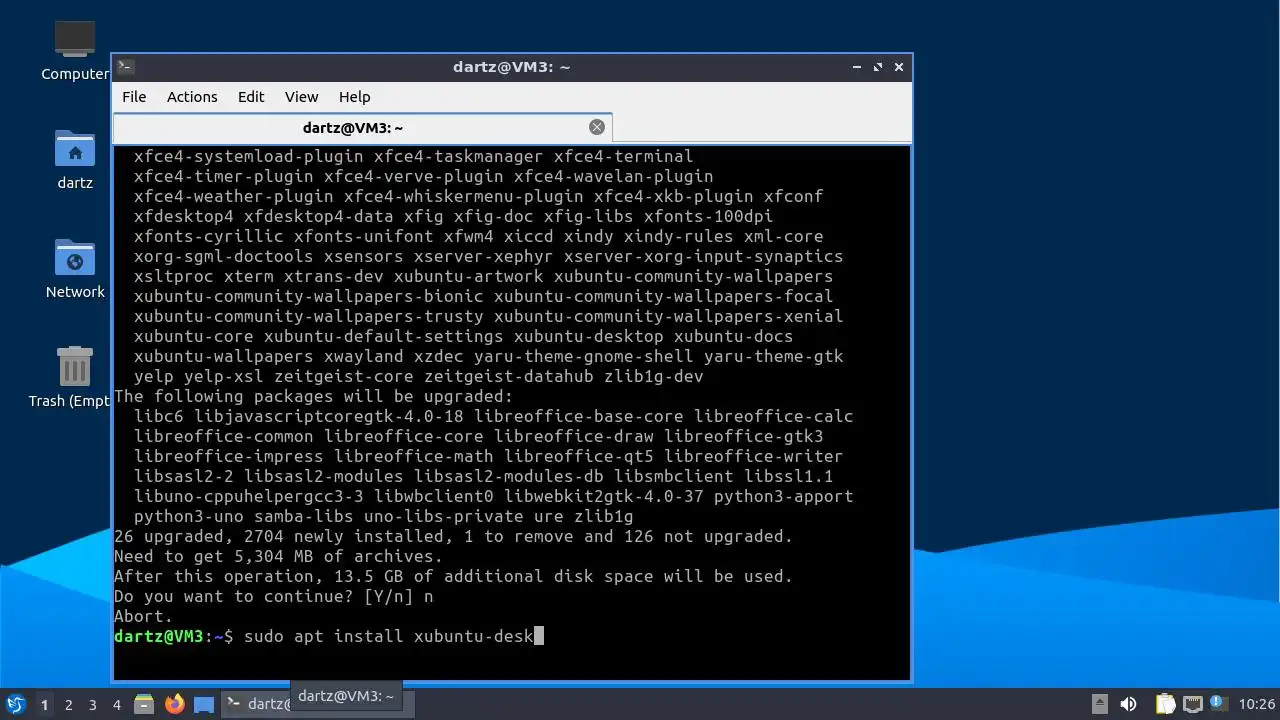Open the Computer desktop icon

75,51
